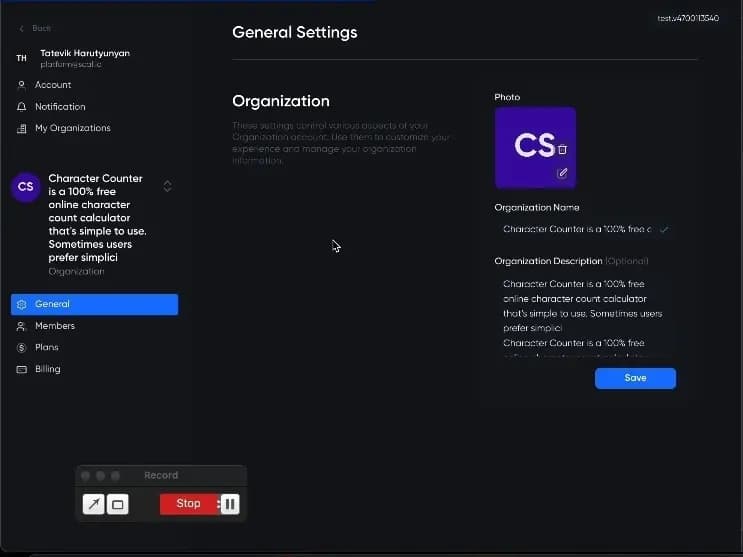Stop the recording
Image resolution: width=743 pixels, height=557 pixels.
[x=188, y=504]
